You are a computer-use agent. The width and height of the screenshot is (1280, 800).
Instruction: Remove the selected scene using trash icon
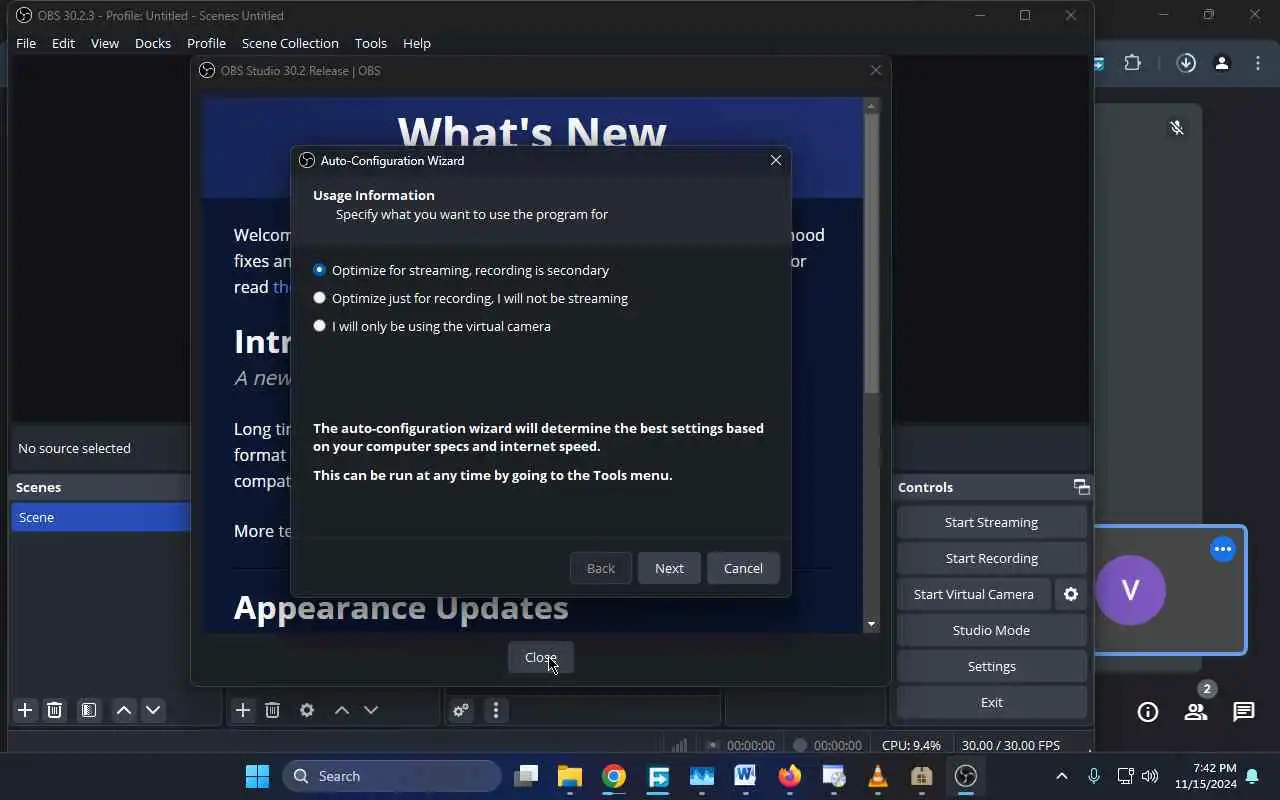pos(55,710)
